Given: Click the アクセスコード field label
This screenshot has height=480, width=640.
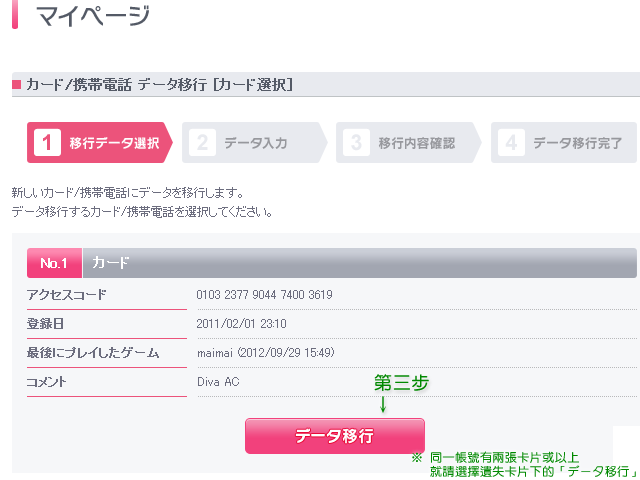Looking at the screenshot, I should tap(67, 295).
